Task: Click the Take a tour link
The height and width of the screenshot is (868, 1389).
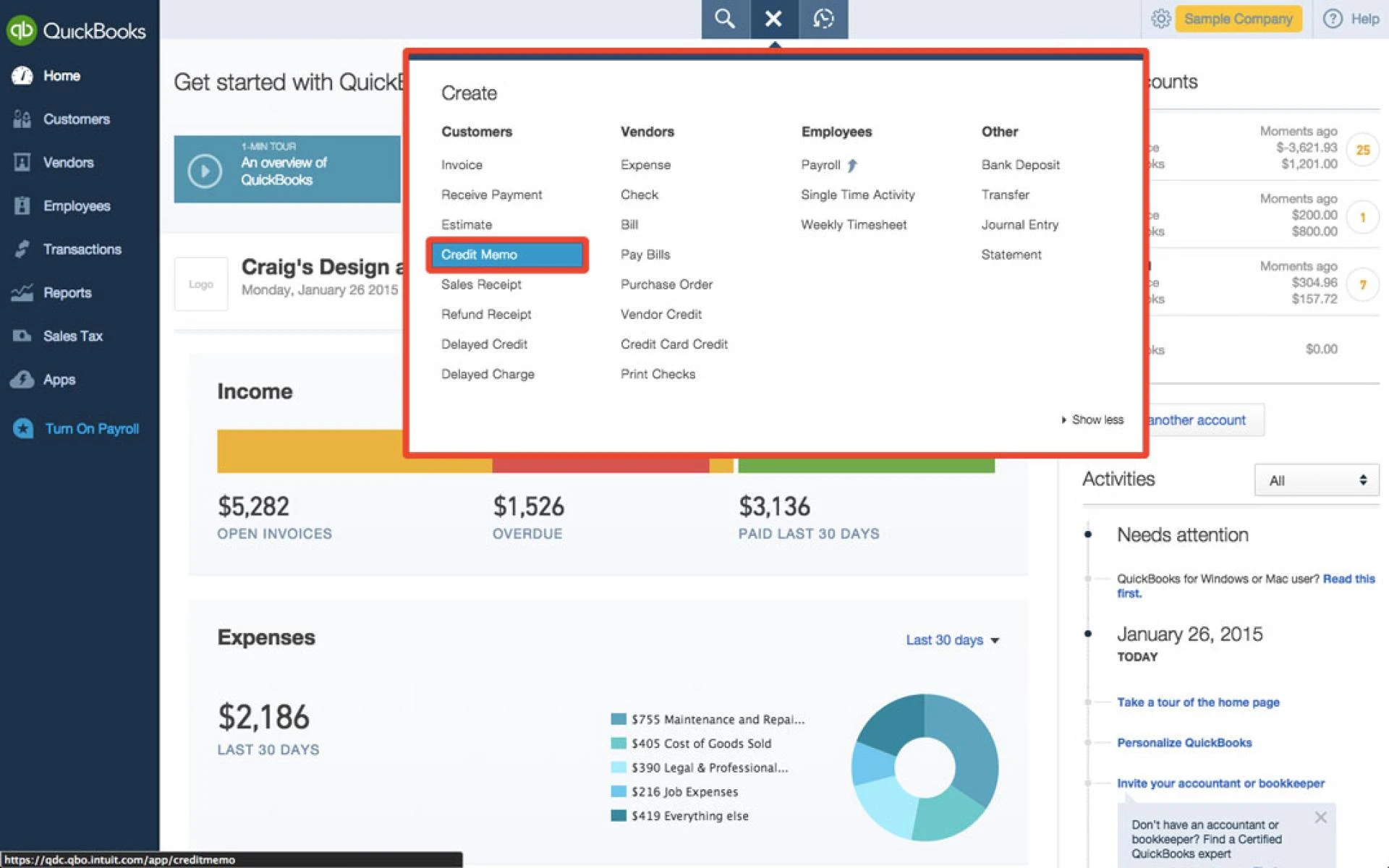Action: coord(1198,702)
